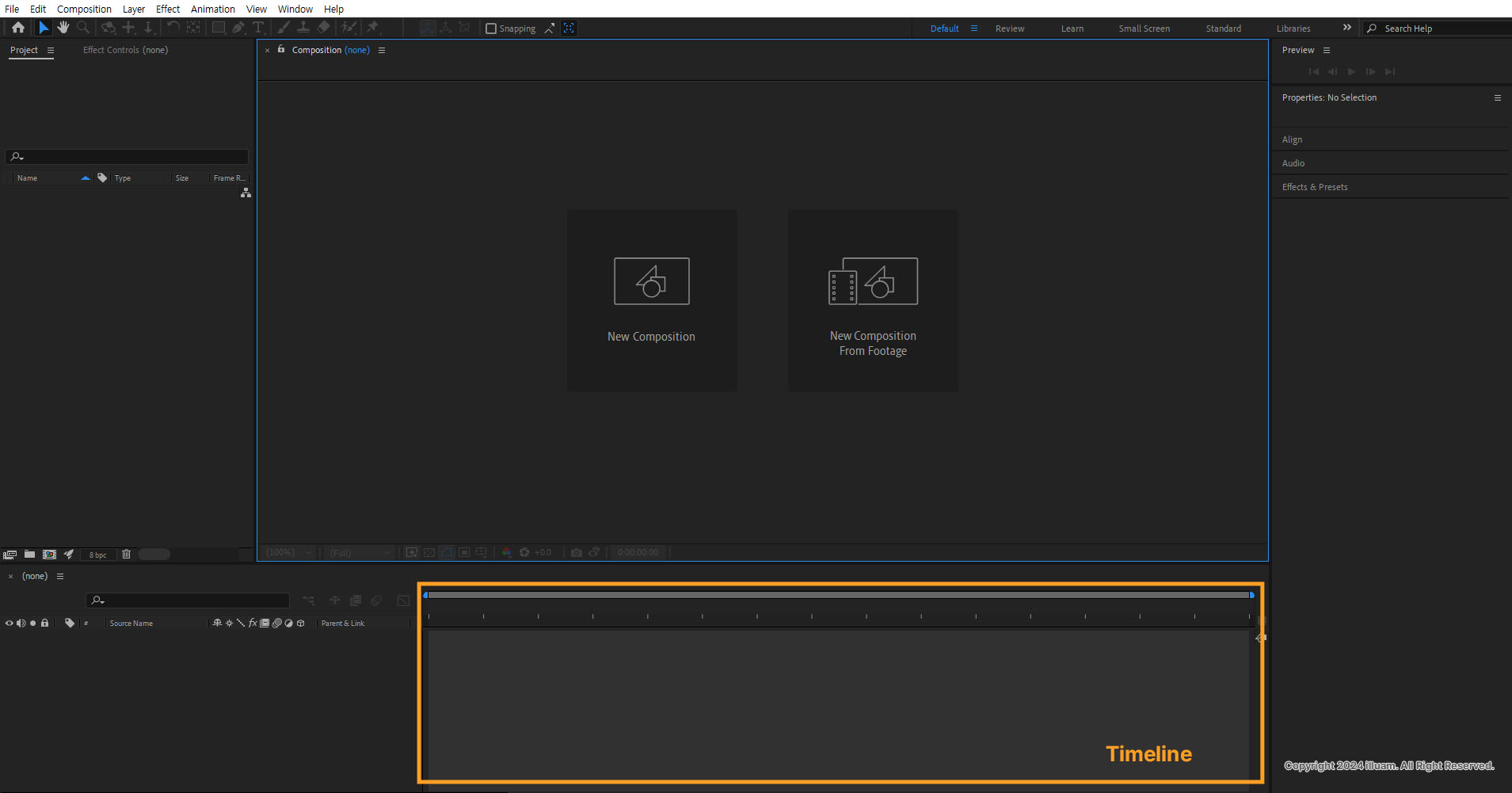Screen dimensions: 1512x793
Task: Click the Interpret Footage icon in Project panel
Action: pyautogui.click(x=10, y=555)
